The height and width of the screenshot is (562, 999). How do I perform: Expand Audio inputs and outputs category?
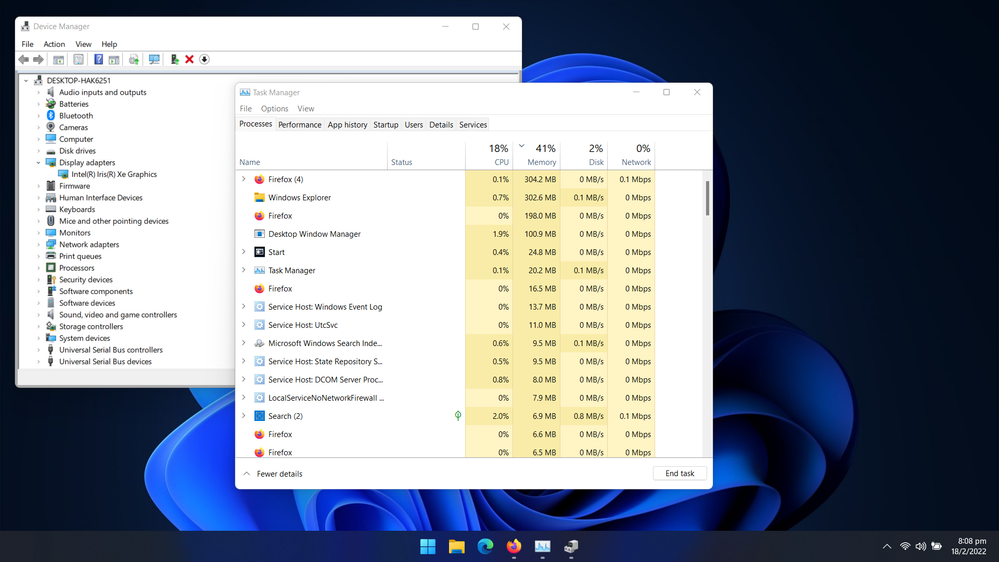(x=38, y=92)
